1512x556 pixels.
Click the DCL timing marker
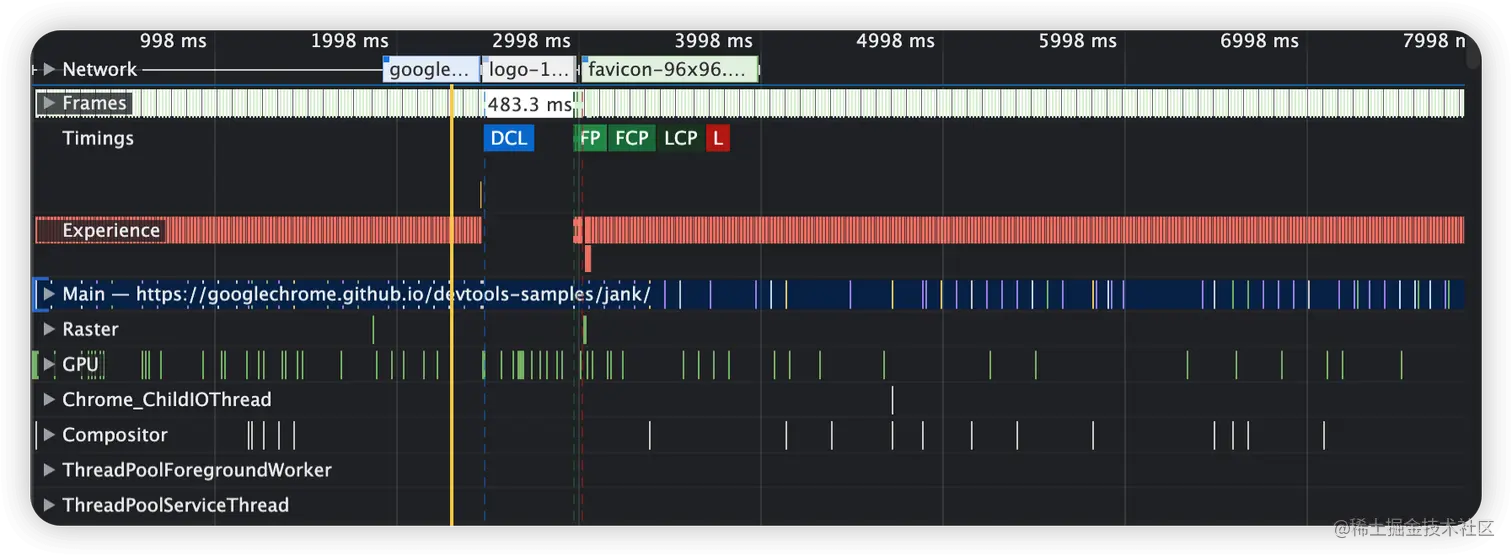509,138
